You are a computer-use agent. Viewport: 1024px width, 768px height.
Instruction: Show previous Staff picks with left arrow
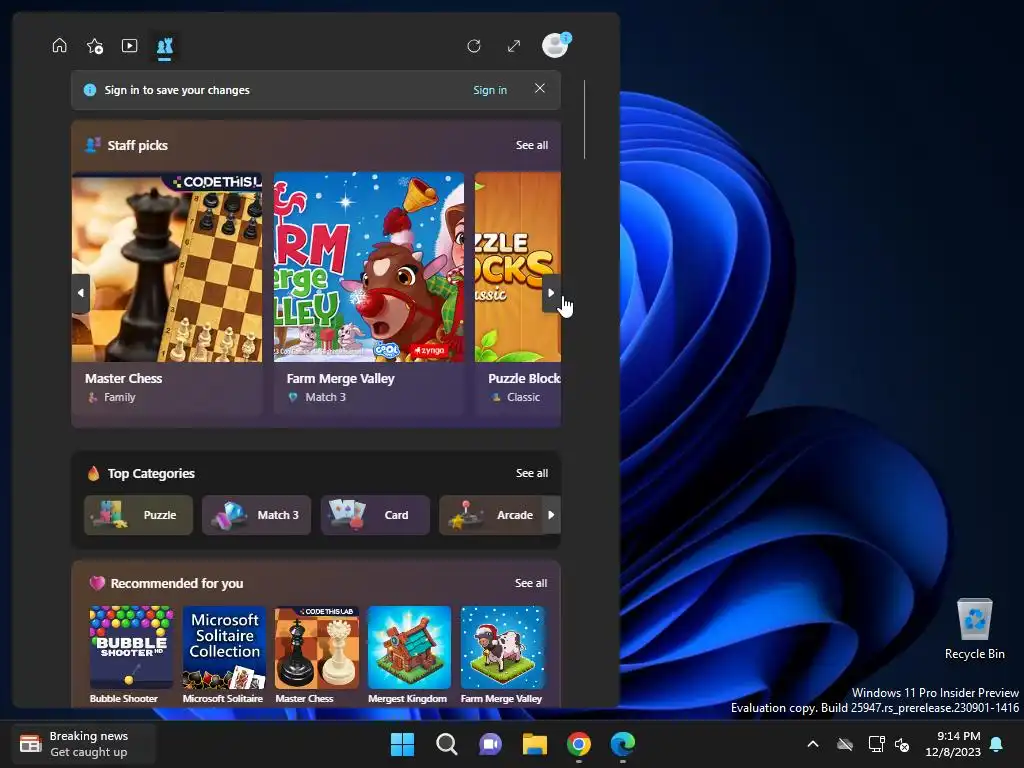click(80, 293)
